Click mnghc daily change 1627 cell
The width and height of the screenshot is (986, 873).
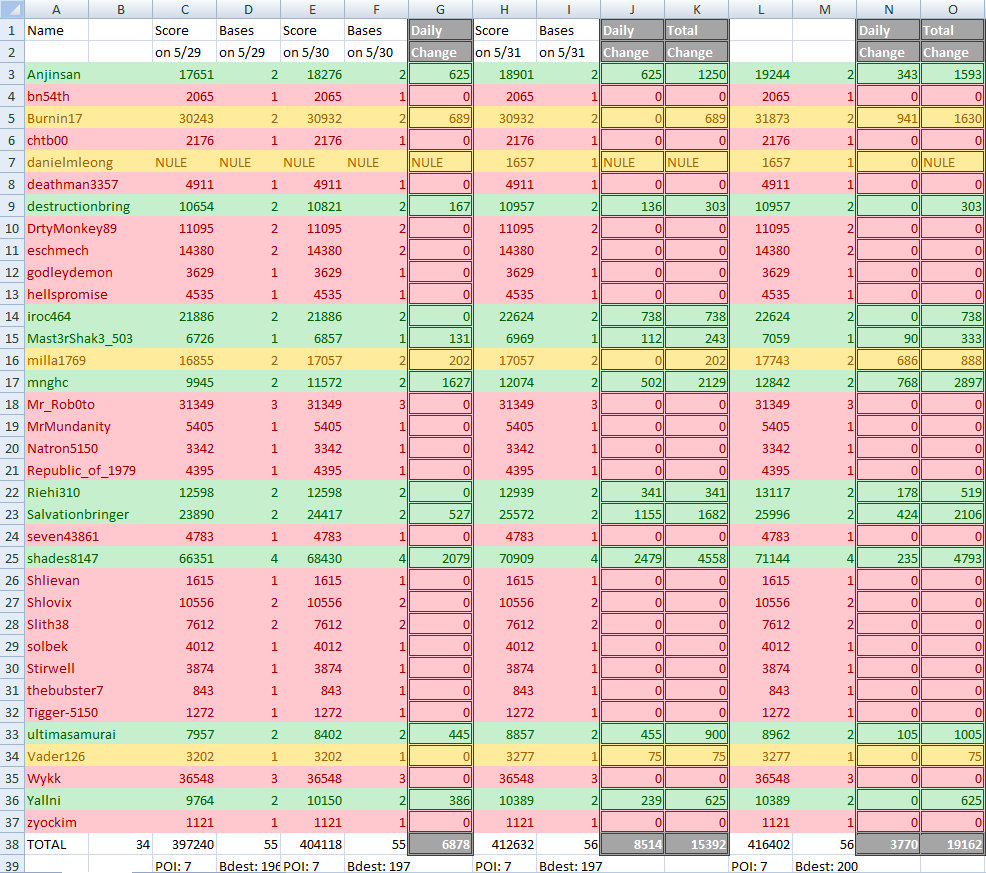pyautogui.click(x=440, y=382)
